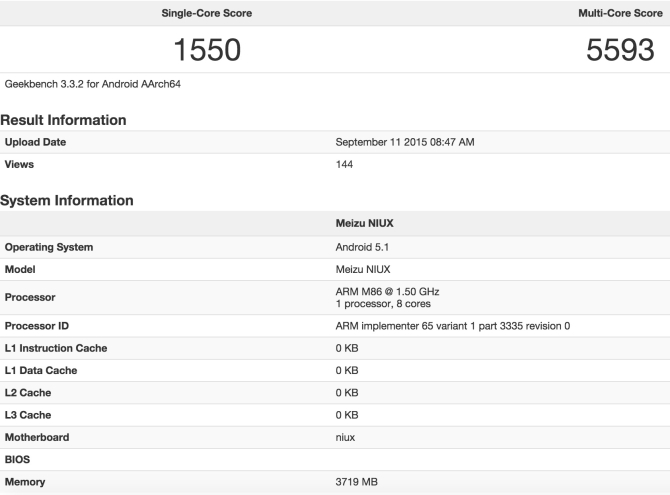Click the System Information section heading

[x=67, y=200]
